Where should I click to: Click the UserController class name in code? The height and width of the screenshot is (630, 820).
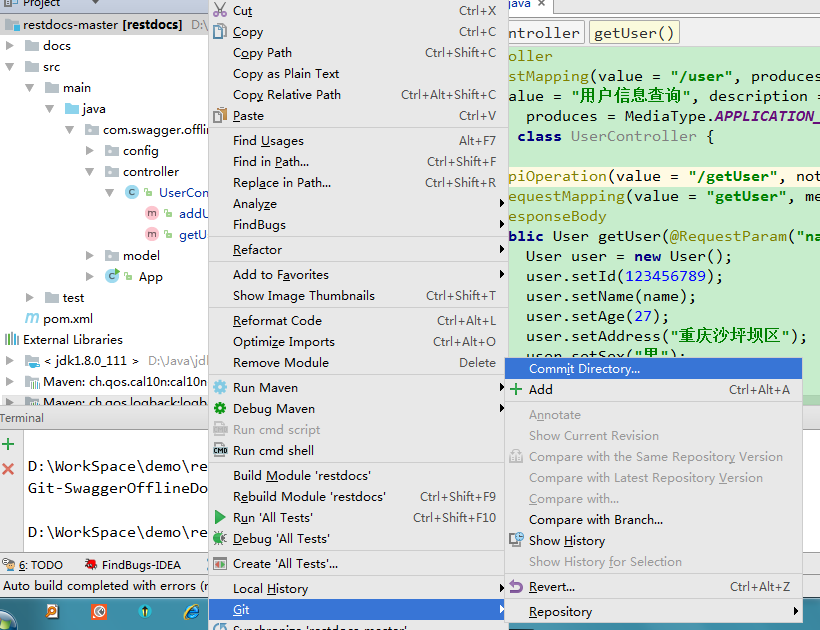tap(633, 136)
